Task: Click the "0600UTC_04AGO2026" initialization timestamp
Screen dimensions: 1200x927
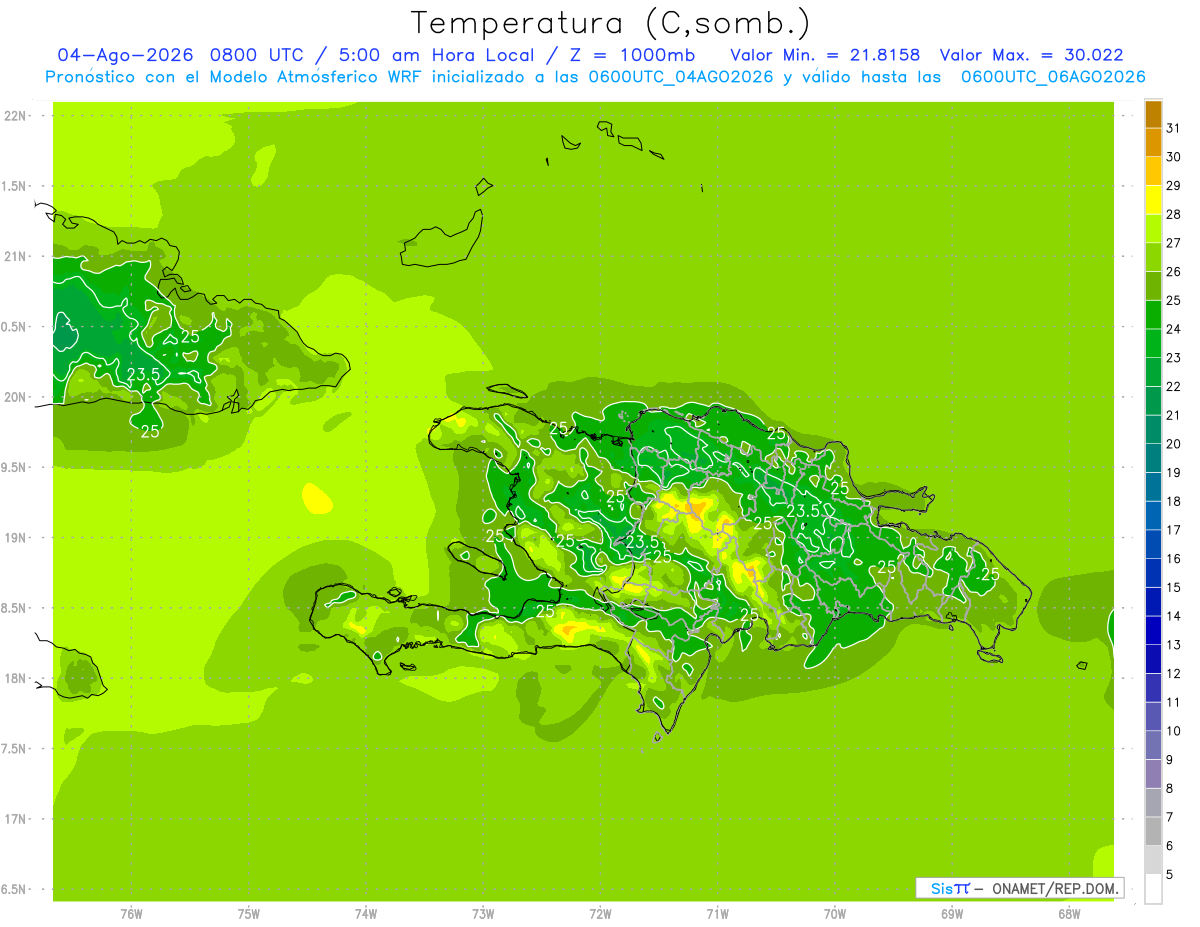Action: tap(679, 77)
